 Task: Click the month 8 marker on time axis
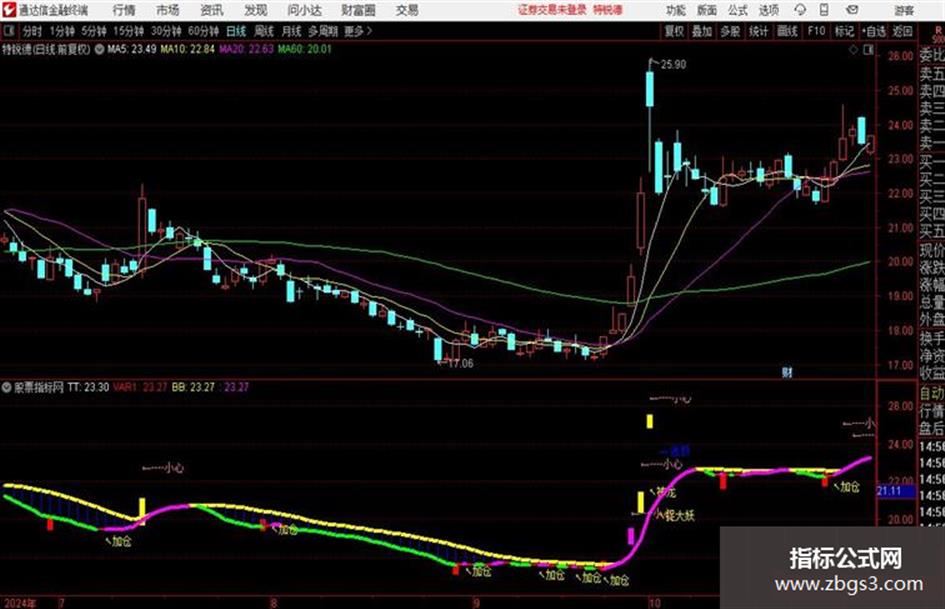tap(274, 603)
